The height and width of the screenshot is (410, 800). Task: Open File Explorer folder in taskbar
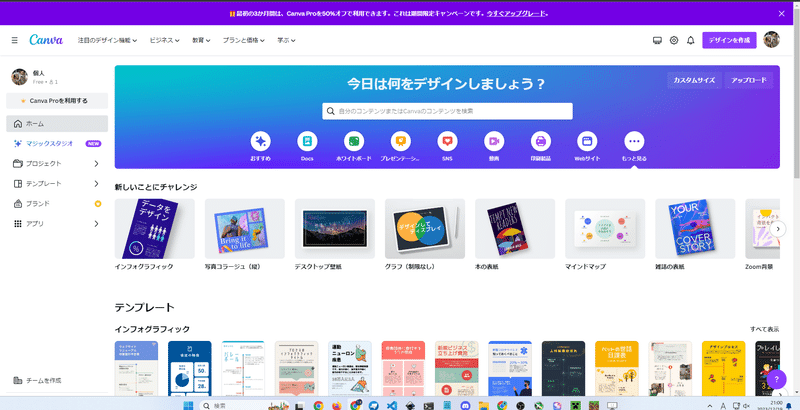[484, 406]
